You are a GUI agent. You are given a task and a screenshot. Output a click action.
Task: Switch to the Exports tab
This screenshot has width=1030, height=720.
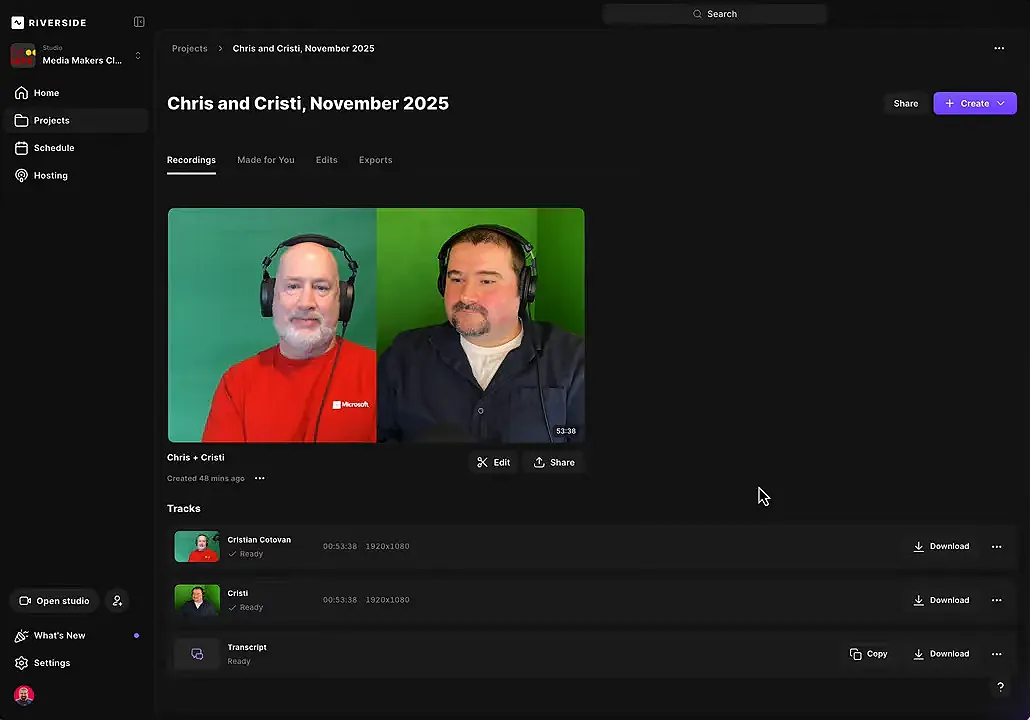(375, 160)
